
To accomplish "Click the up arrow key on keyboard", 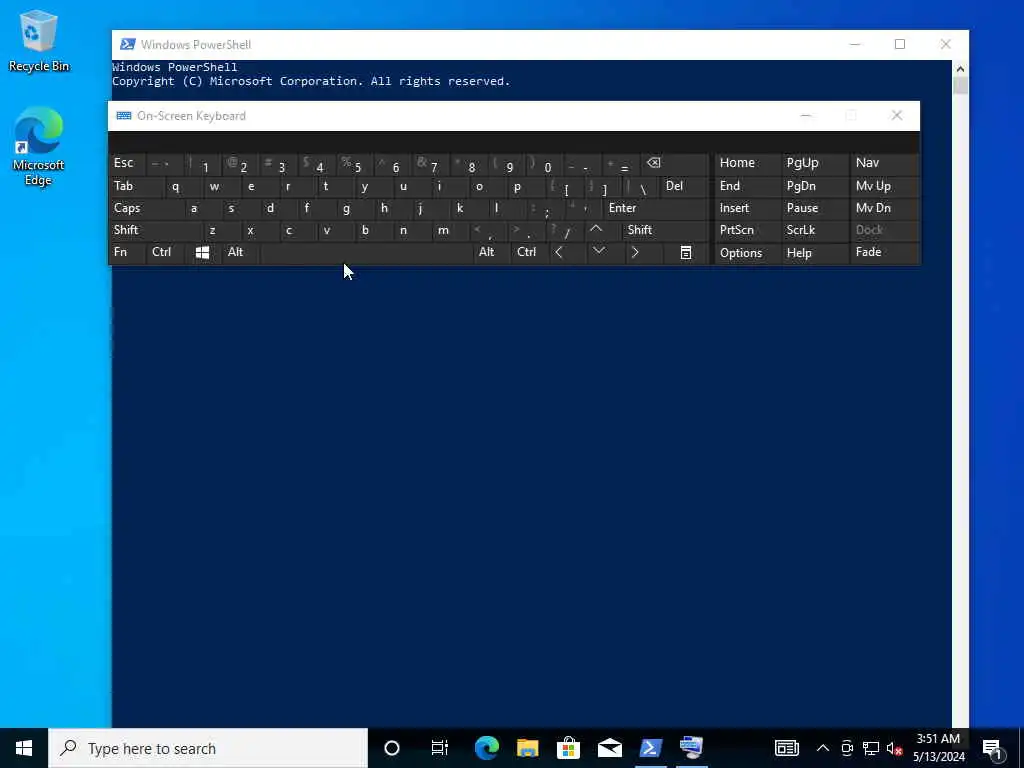I will pos(596,230).
